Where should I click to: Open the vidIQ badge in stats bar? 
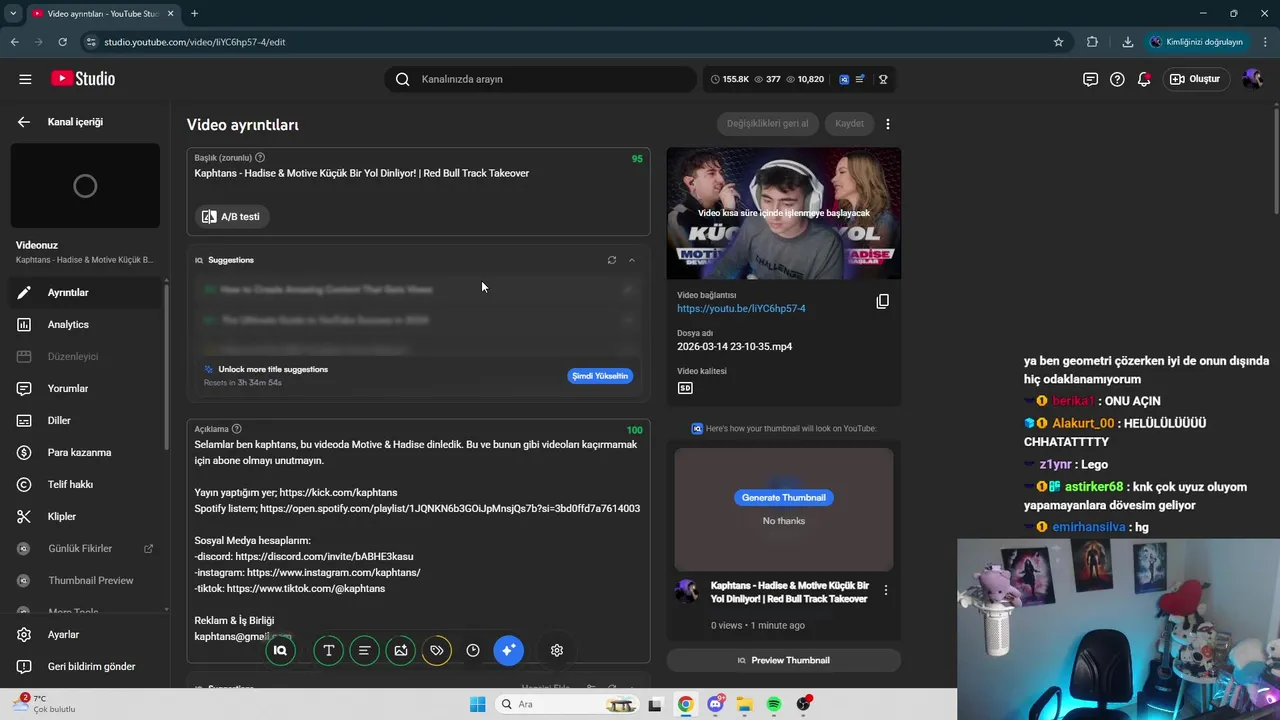844,79
